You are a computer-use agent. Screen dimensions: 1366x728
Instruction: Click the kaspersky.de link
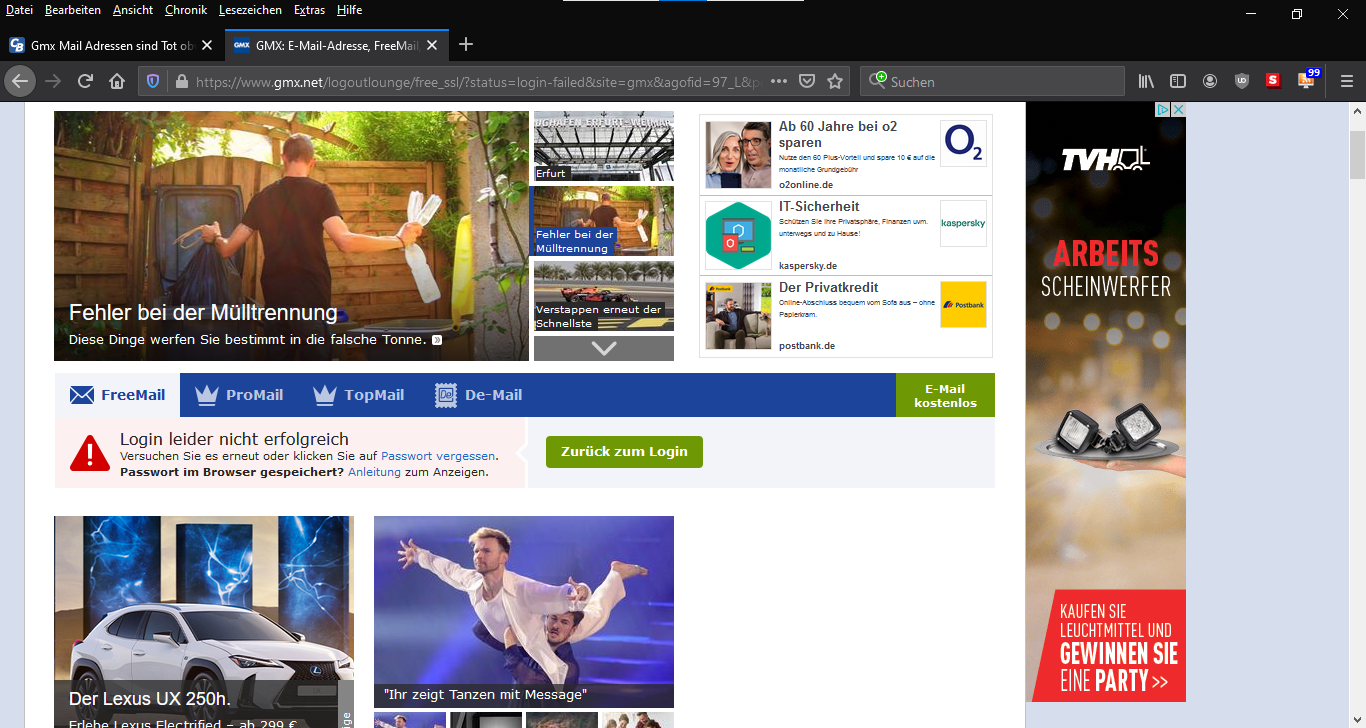click(808, 265)
